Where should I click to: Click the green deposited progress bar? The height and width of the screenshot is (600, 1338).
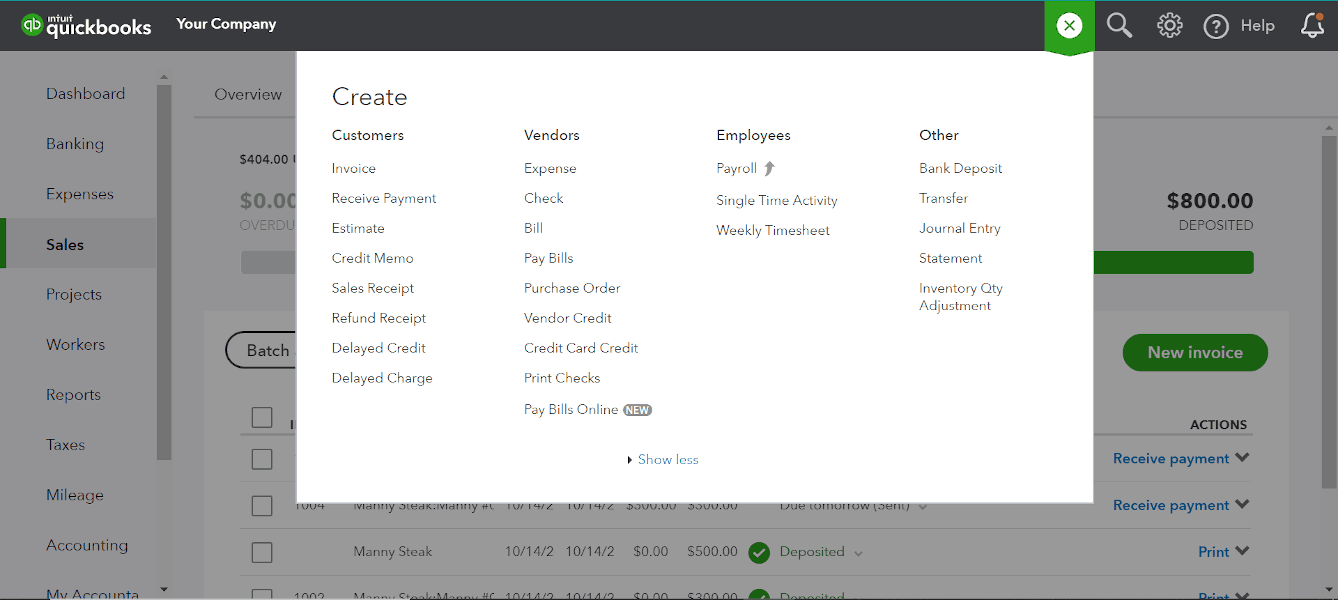point(1173,263)
